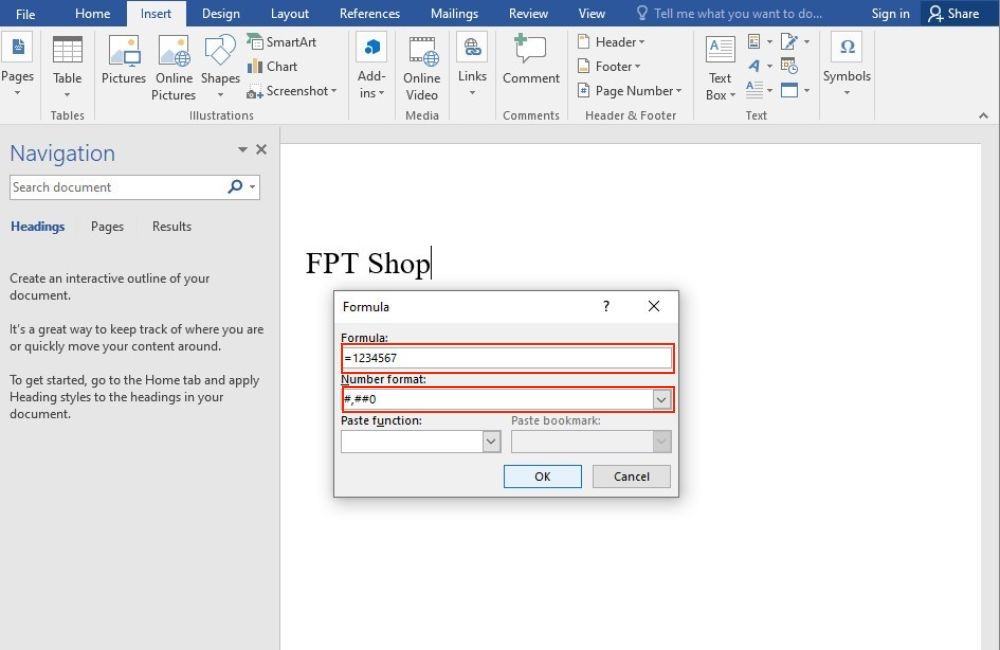Click OK in Formula dialog
The width and height of the screenshot is (1000, 650).
coord(542,476)
